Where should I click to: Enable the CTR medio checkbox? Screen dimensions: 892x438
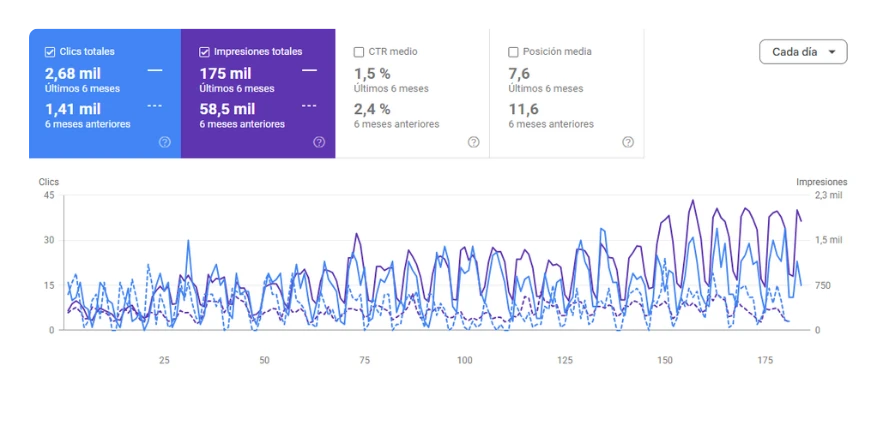(x=358, y=52)
